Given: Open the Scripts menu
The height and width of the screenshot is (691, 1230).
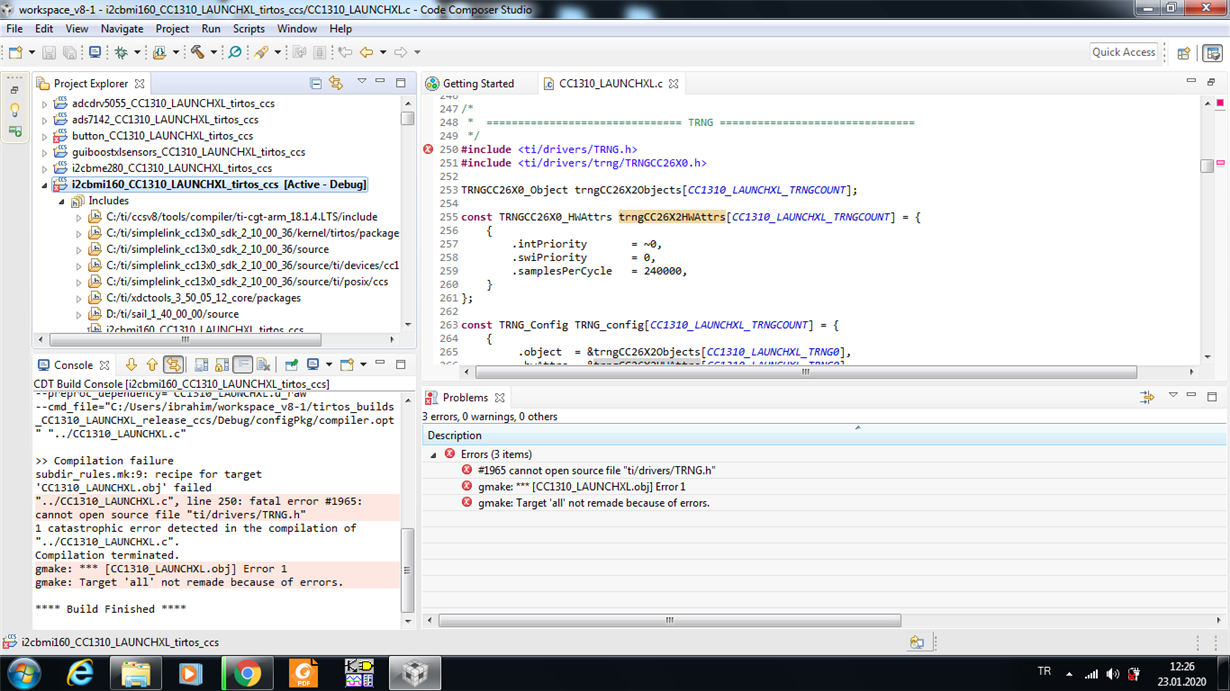Looking at the screenshot, I should pyautogui.click(x=248, y=29).
